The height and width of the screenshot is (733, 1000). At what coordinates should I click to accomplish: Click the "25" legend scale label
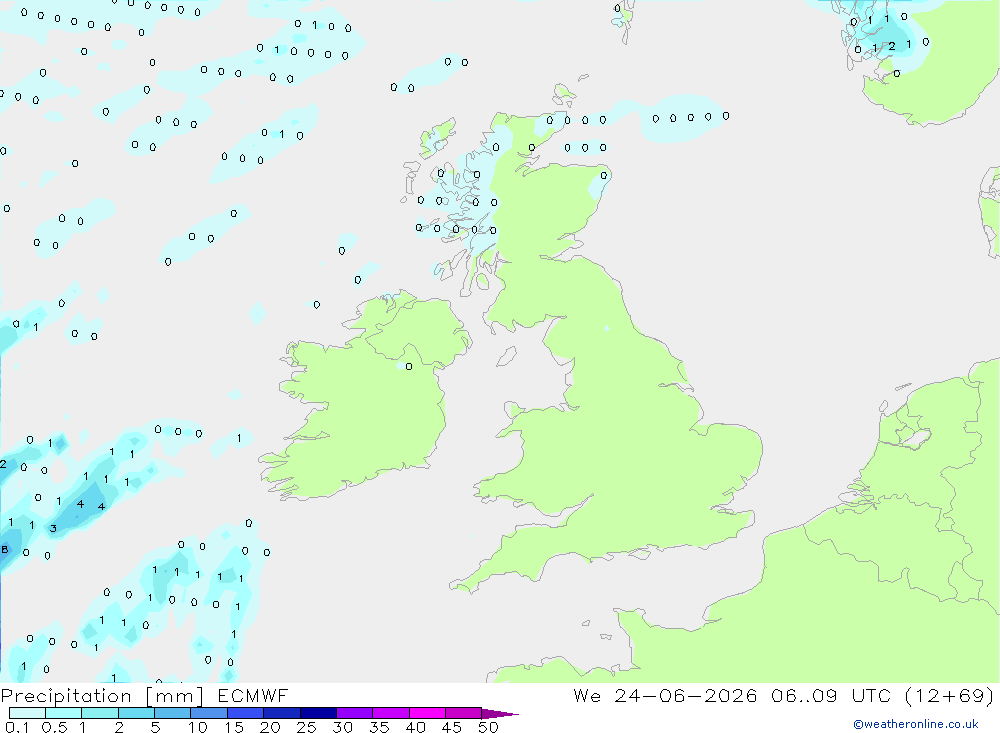tap(306, 727)
